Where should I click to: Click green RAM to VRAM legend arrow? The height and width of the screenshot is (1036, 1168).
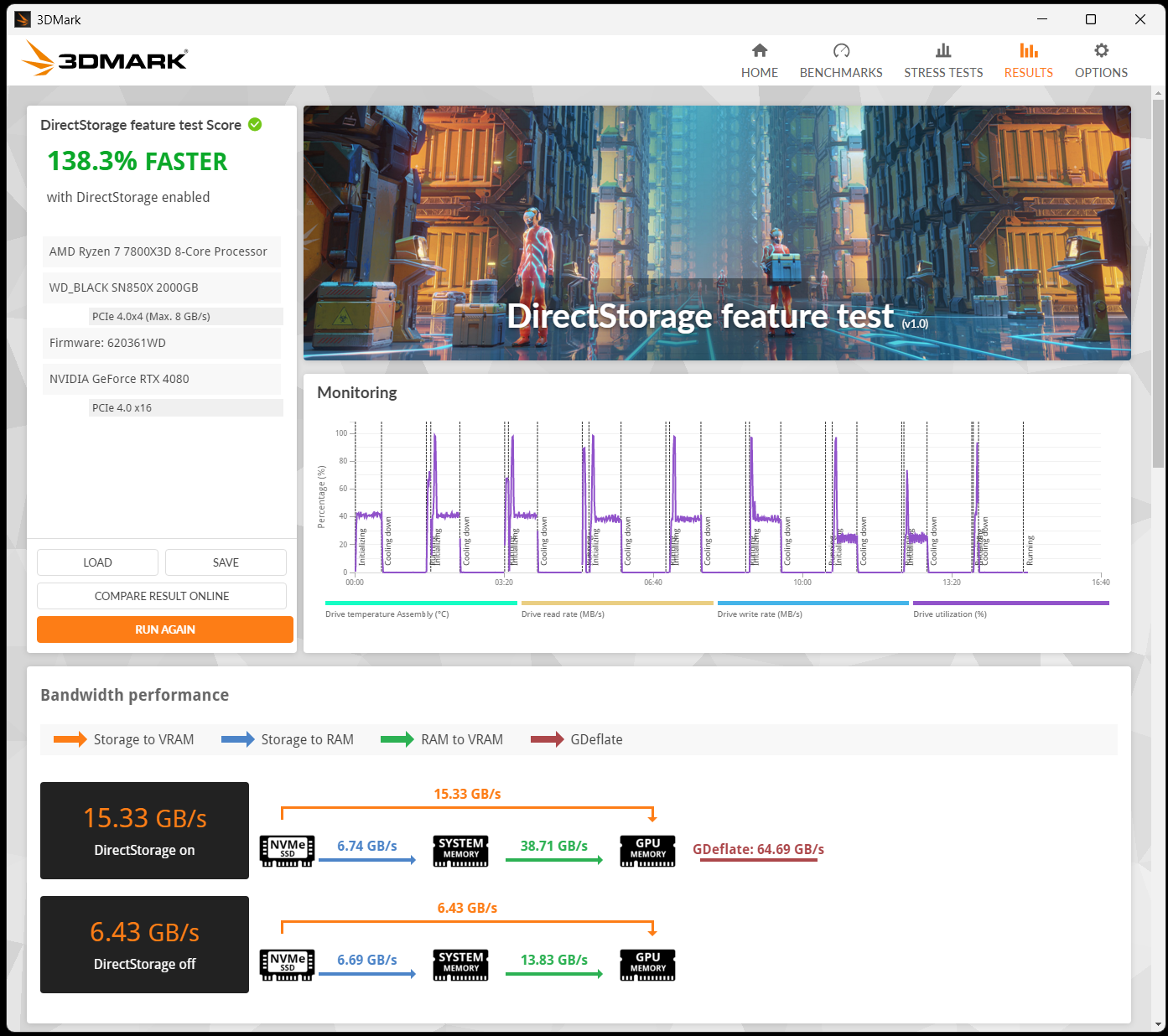click(x=397, y=739)
